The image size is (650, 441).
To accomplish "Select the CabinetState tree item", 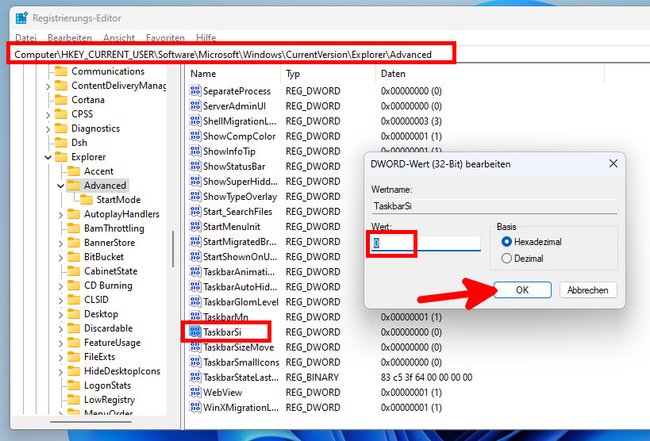I will [111, 271].
